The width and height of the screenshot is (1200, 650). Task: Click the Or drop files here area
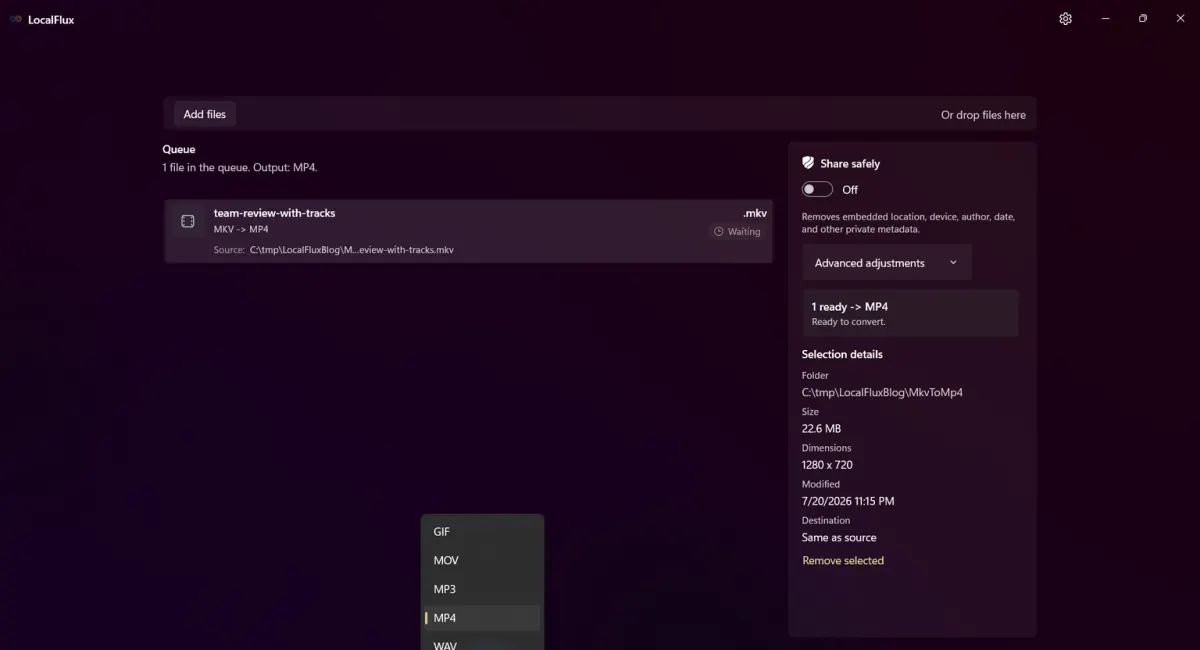(x=983, y=115)
